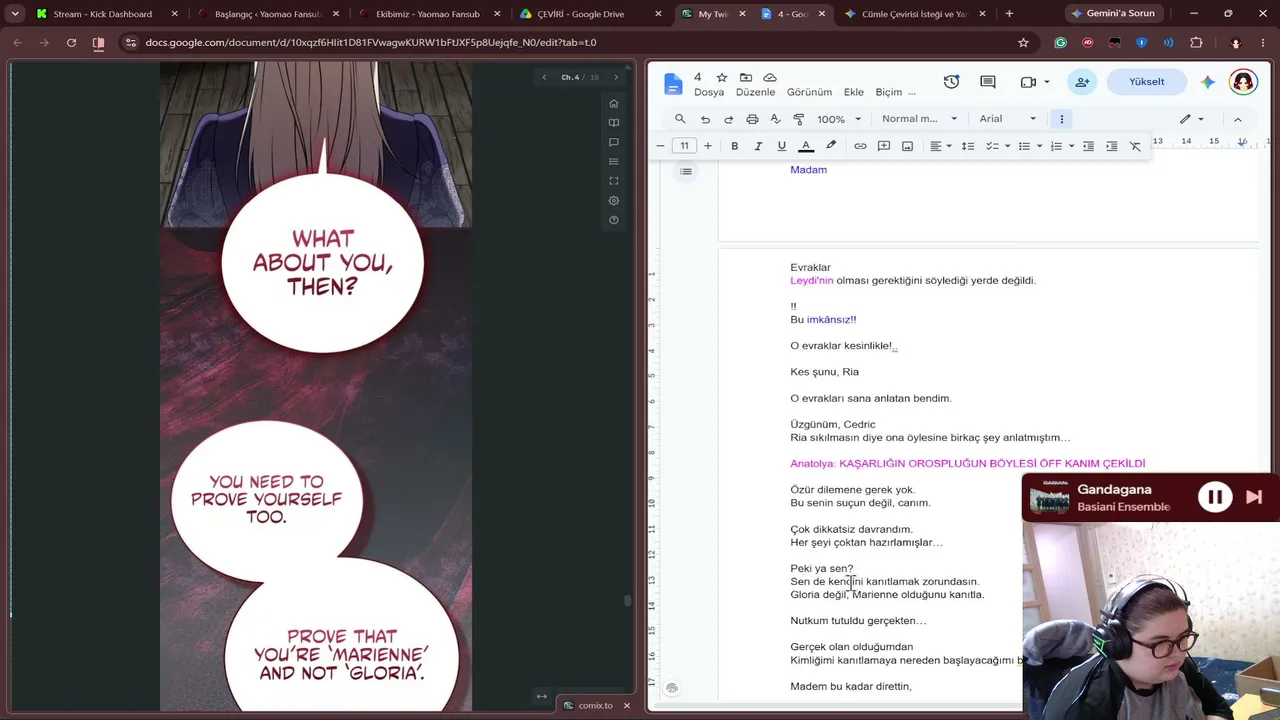Open the highlight color picker

831,146
